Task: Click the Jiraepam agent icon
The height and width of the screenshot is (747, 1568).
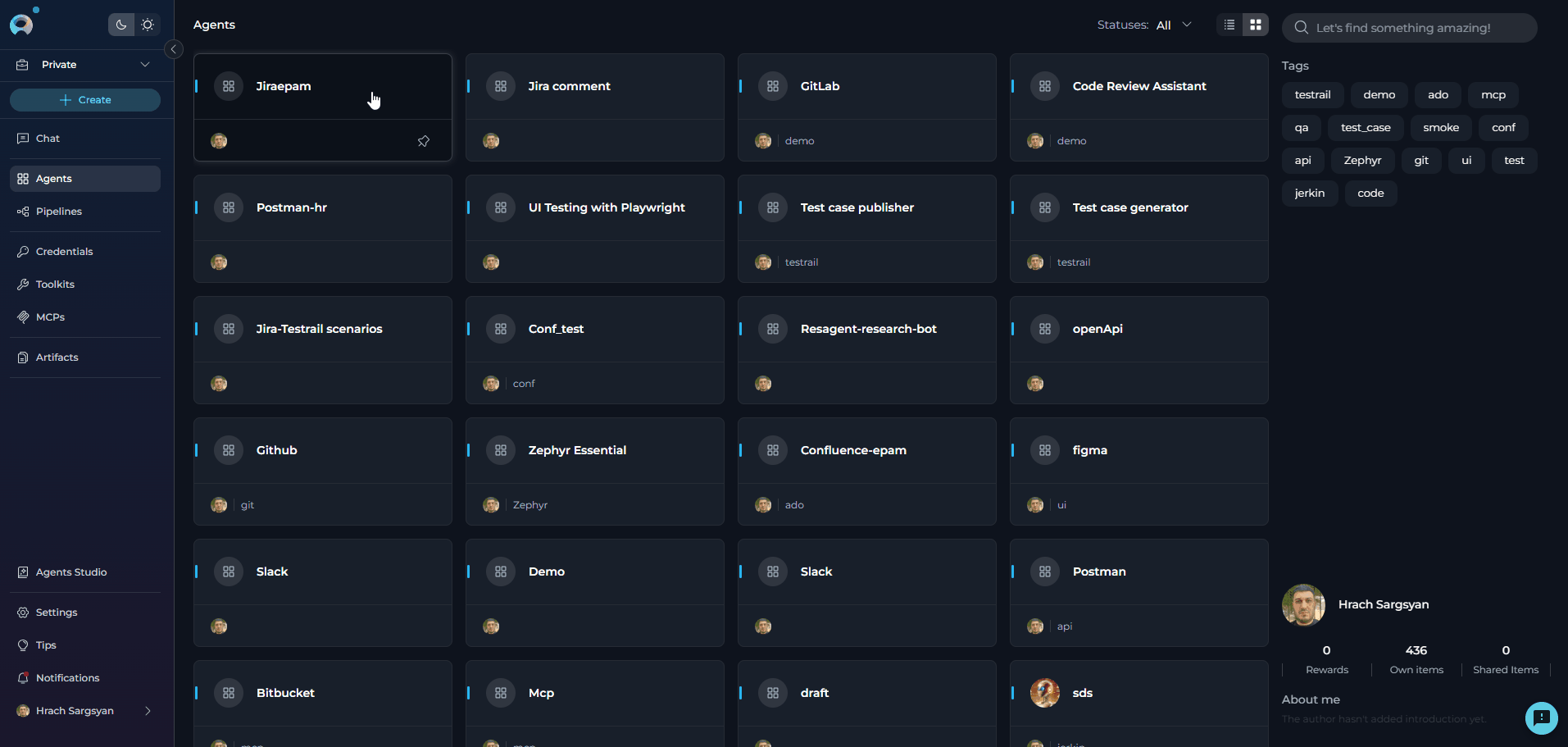Action: [x=229, y=86]
